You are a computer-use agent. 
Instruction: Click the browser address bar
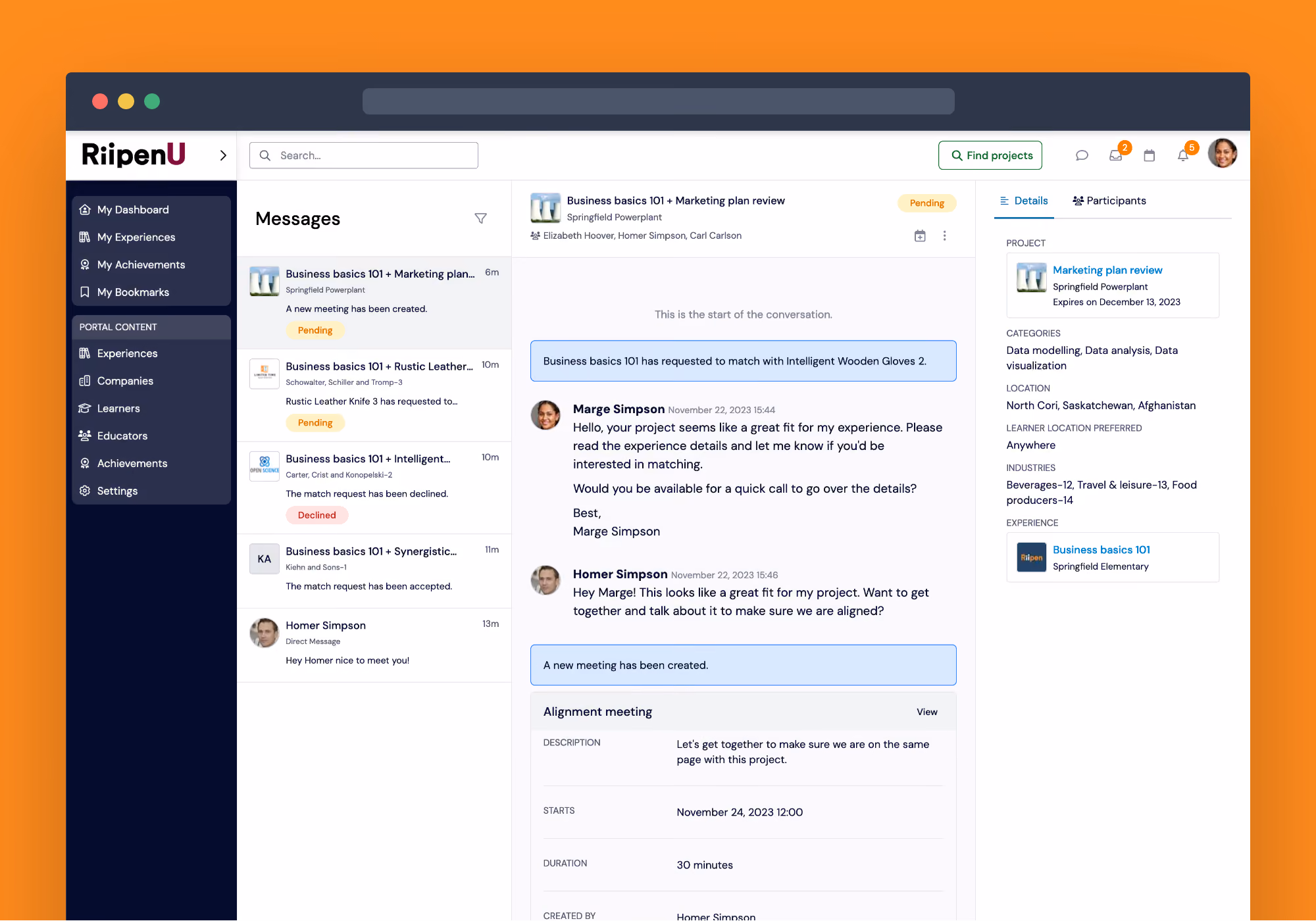(x=658, y=101)
